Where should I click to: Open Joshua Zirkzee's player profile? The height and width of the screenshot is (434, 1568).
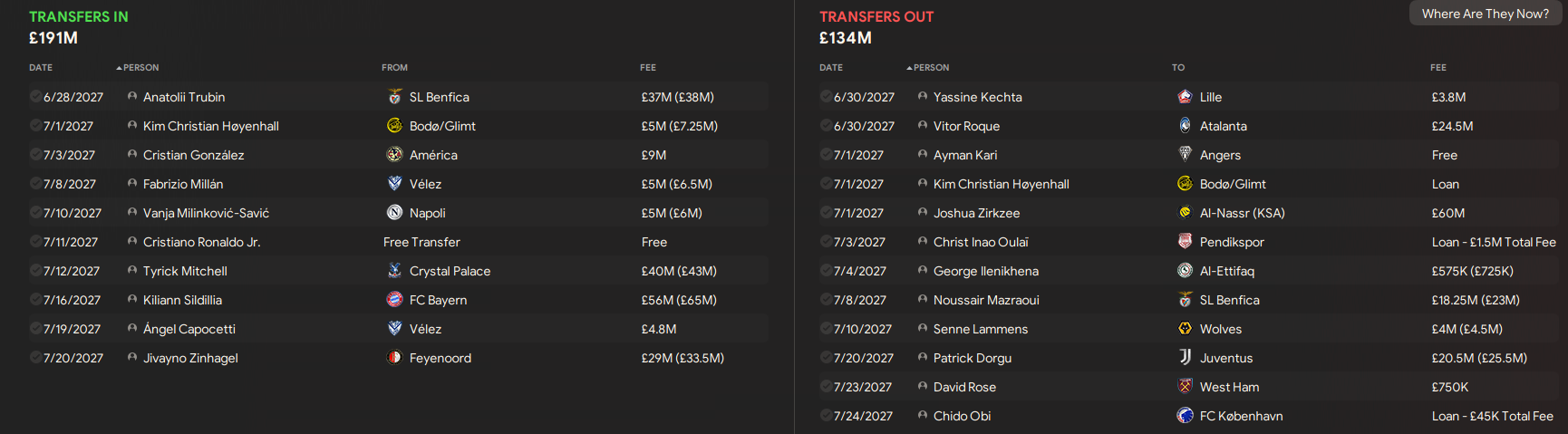click(x=976, y=213)
